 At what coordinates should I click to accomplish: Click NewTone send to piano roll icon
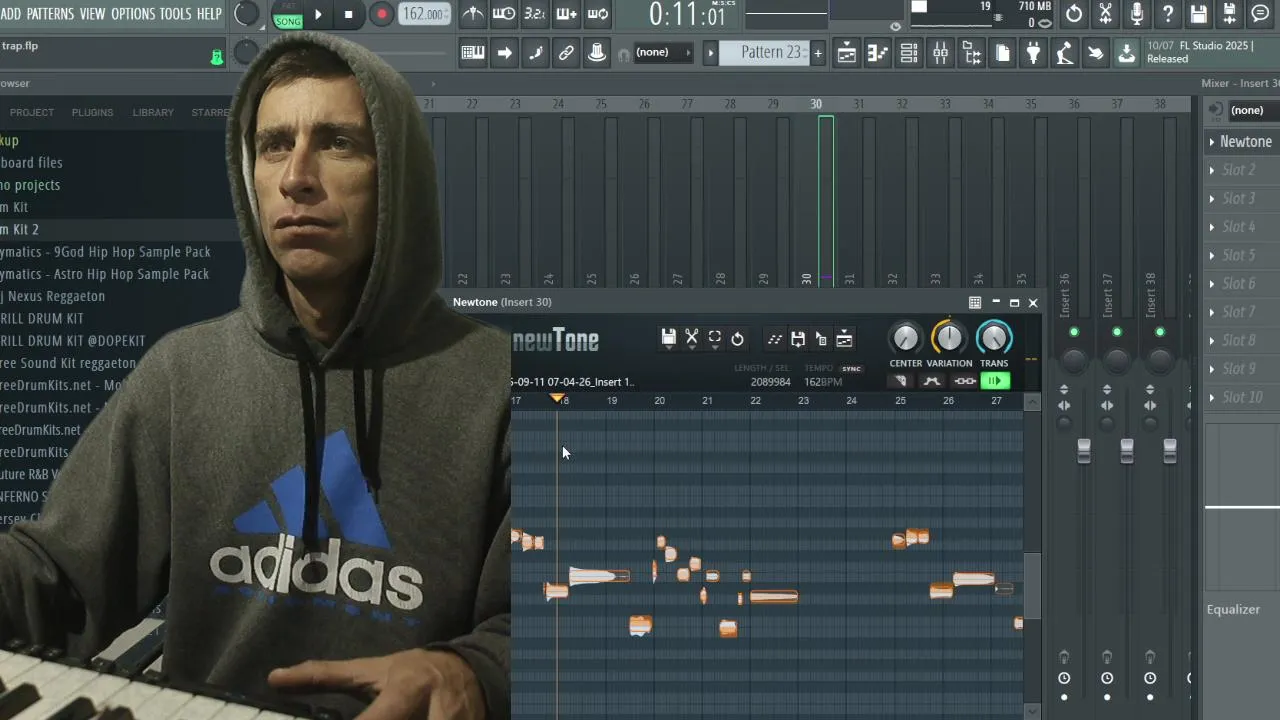tap(774, 339)
